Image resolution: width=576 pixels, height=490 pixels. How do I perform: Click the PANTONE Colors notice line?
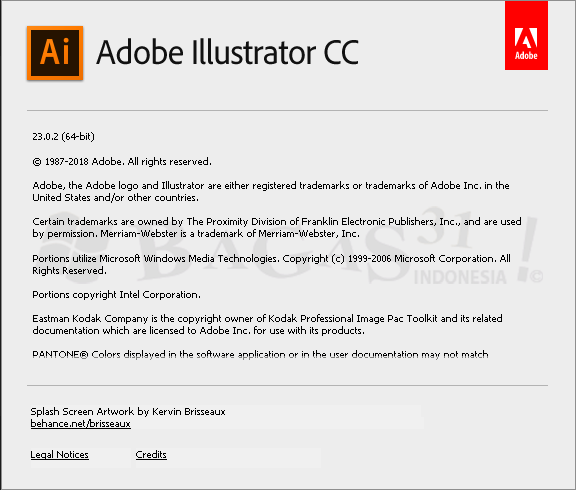(260, 354)
